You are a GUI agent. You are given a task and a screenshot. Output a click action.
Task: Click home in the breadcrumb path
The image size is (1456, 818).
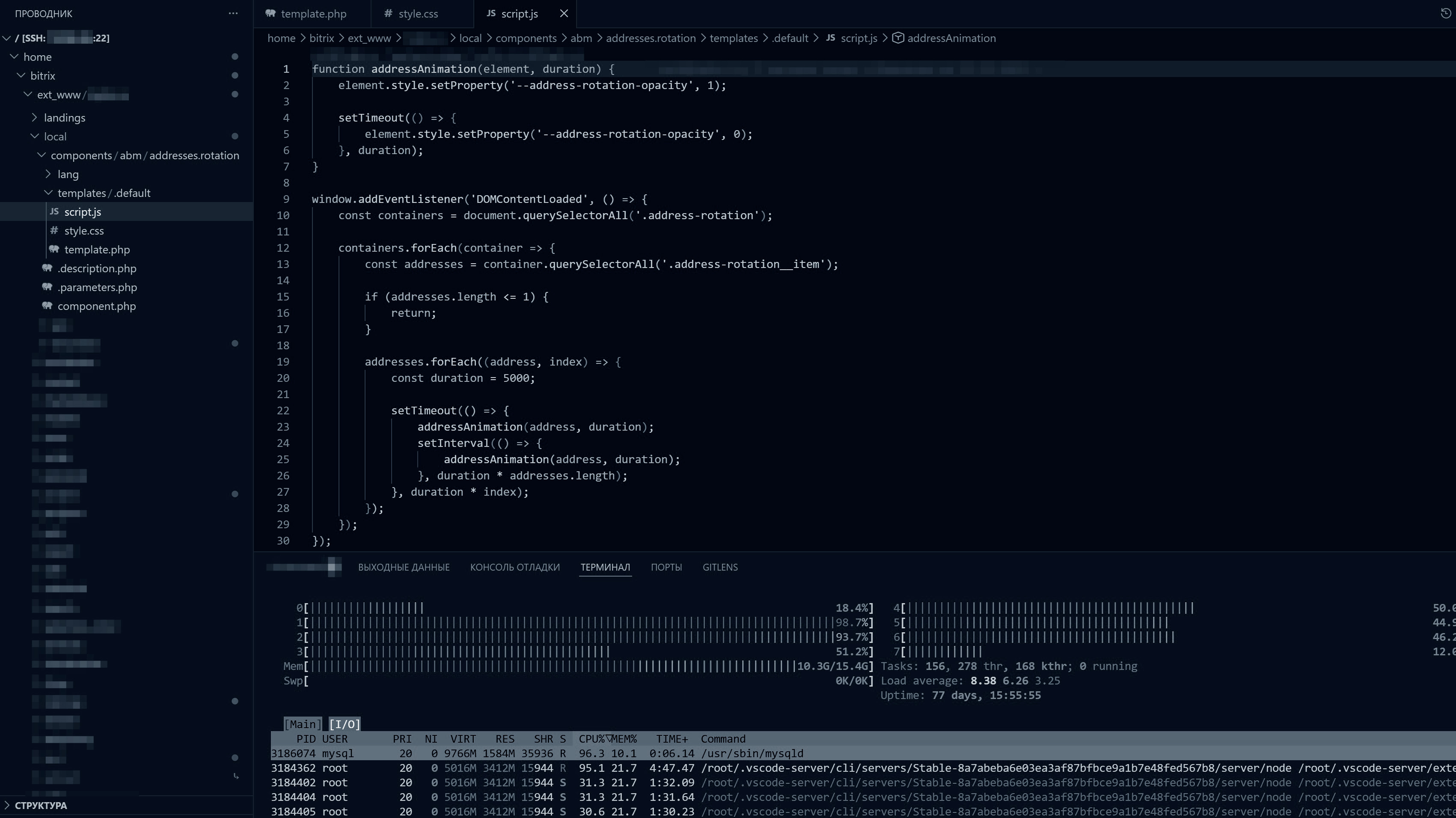tap(282, 38)
